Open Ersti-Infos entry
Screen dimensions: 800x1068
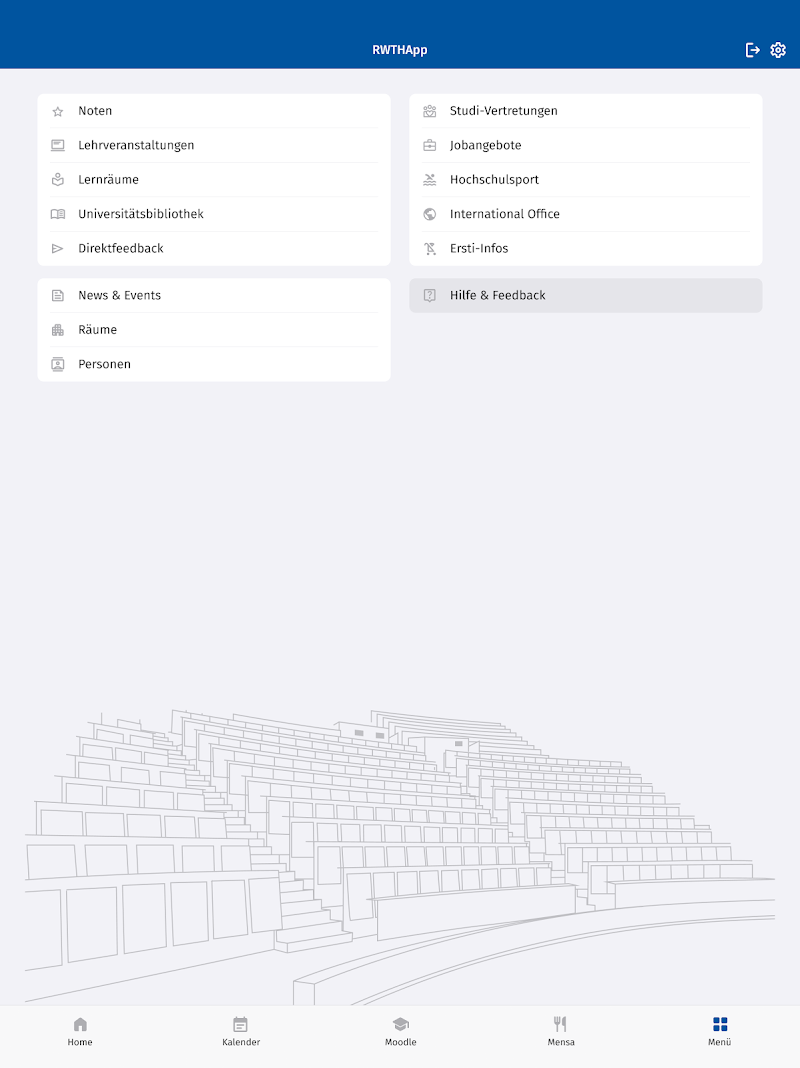479,248
